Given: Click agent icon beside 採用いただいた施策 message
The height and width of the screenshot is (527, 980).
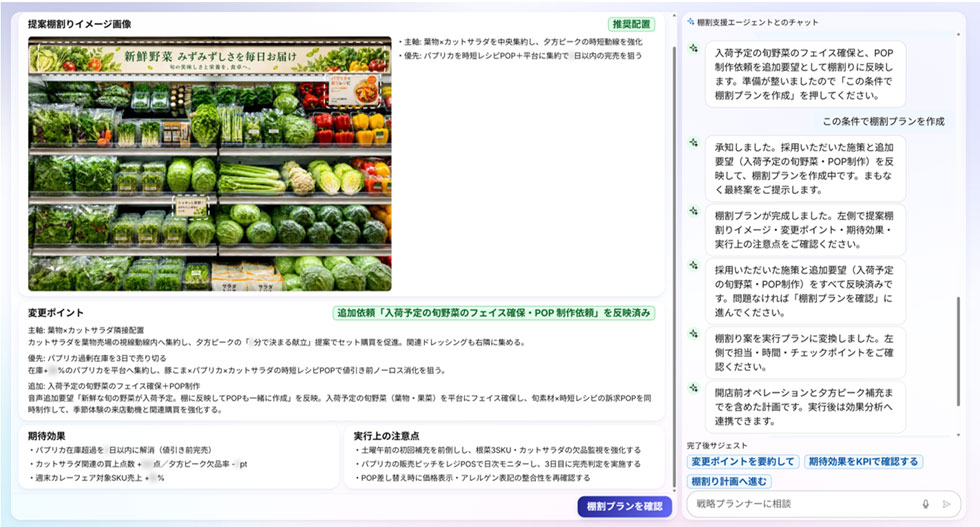Looking at the screenshot, I should click(694, 266).
